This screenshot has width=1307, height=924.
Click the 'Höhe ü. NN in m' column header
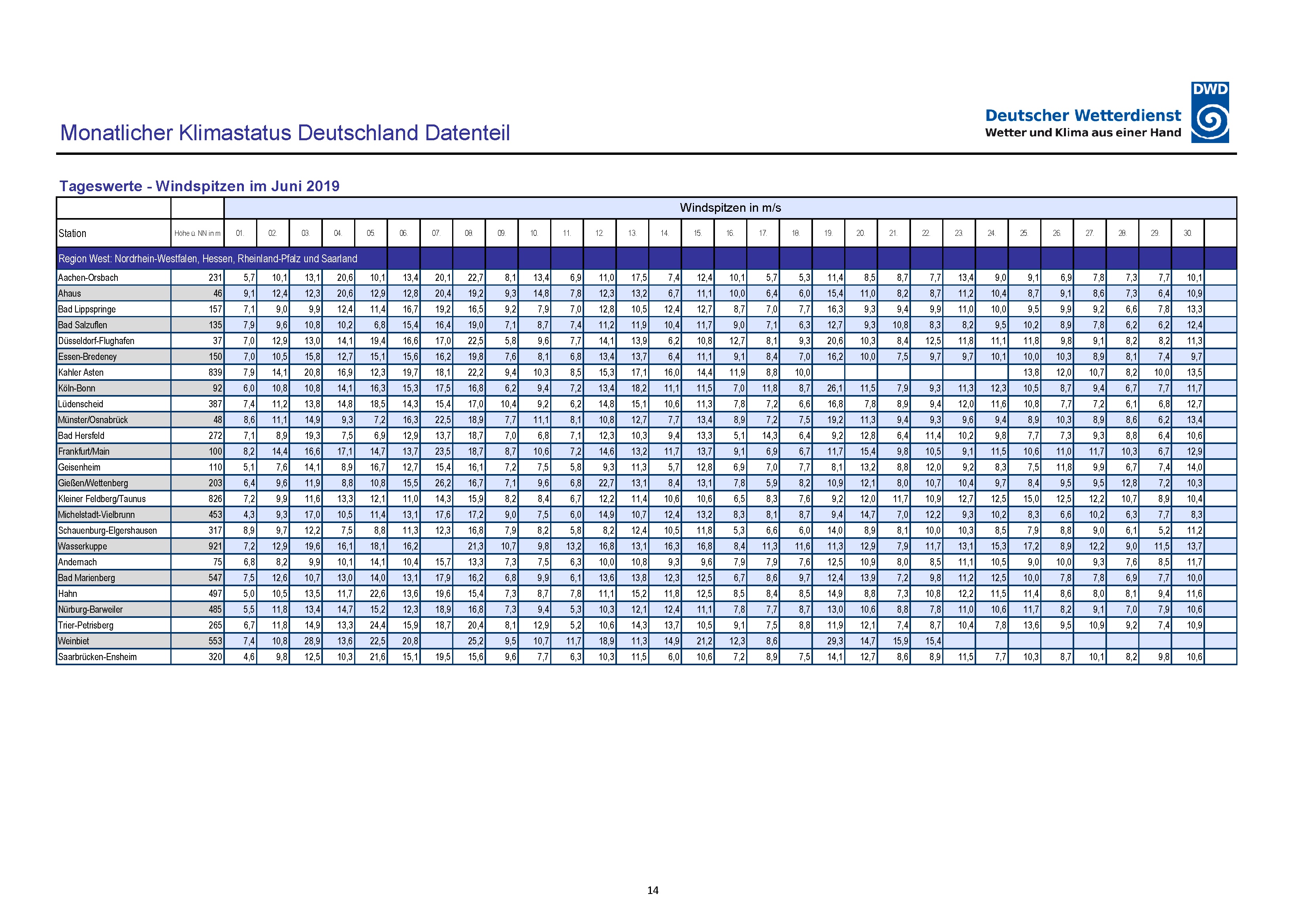pos(197,233)
